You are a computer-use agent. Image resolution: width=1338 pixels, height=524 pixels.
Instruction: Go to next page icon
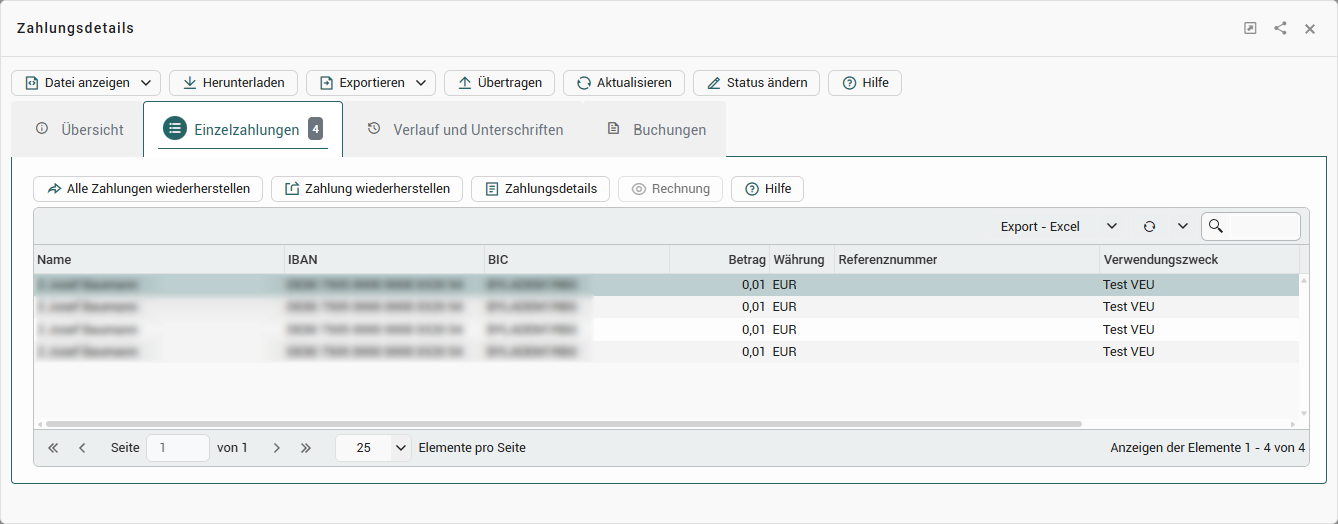pos(277,448)
